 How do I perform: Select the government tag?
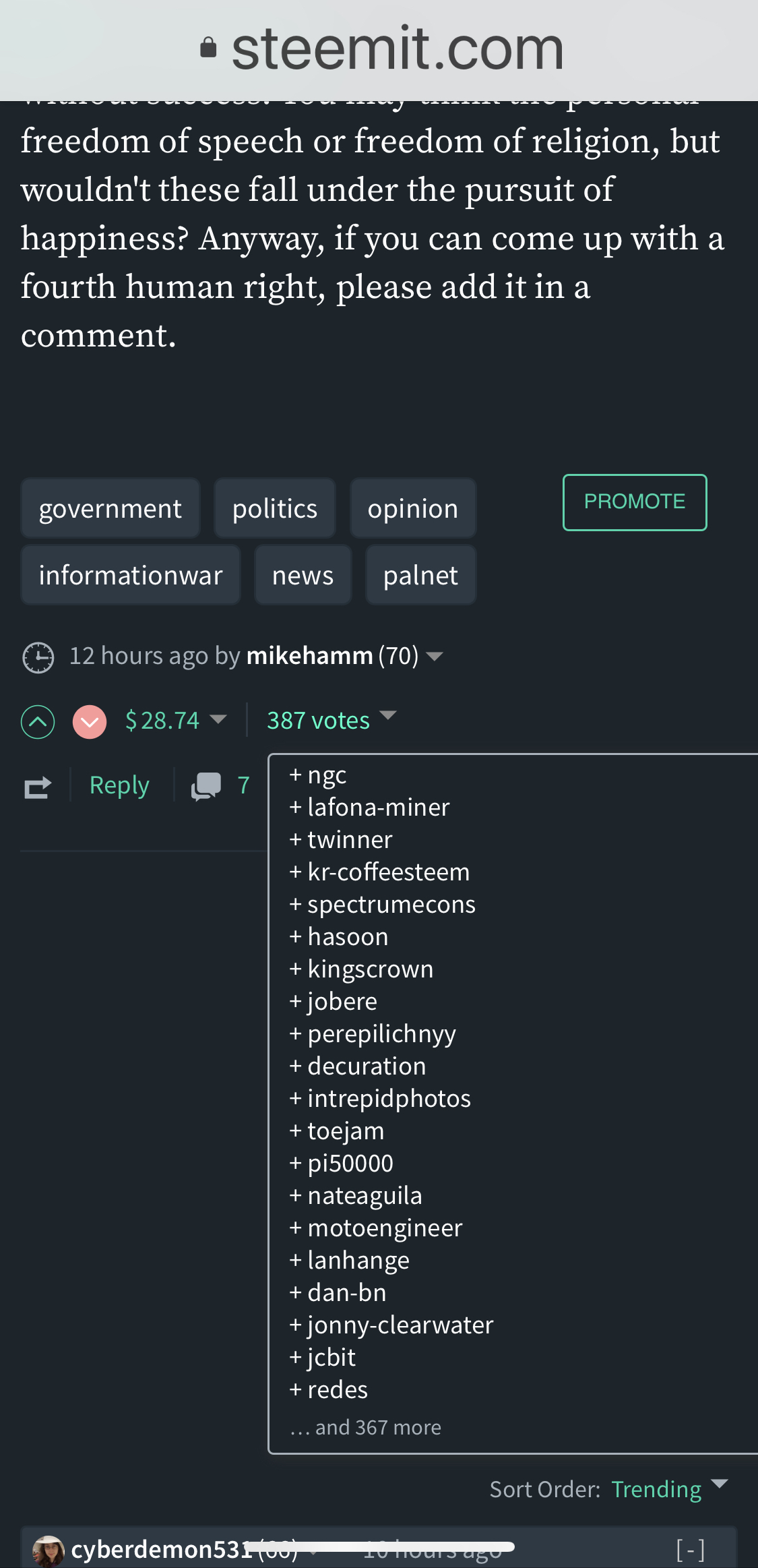[x=110, y=508]
